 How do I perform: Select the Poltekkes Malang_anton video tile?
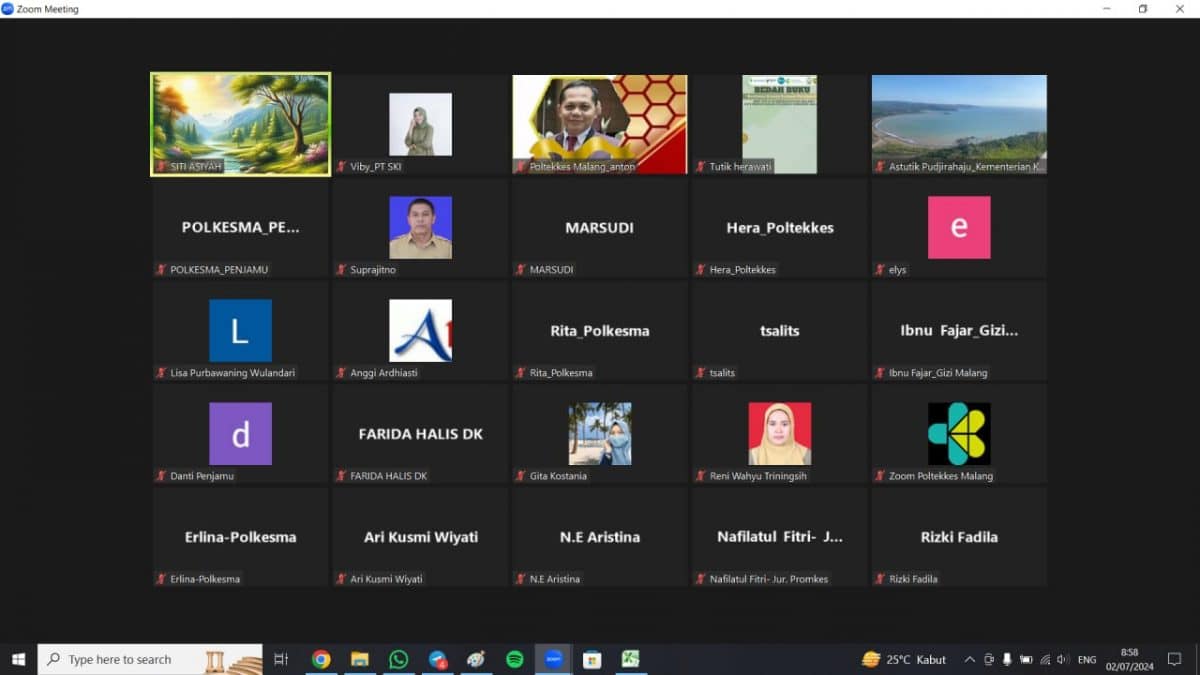point(599,124)
